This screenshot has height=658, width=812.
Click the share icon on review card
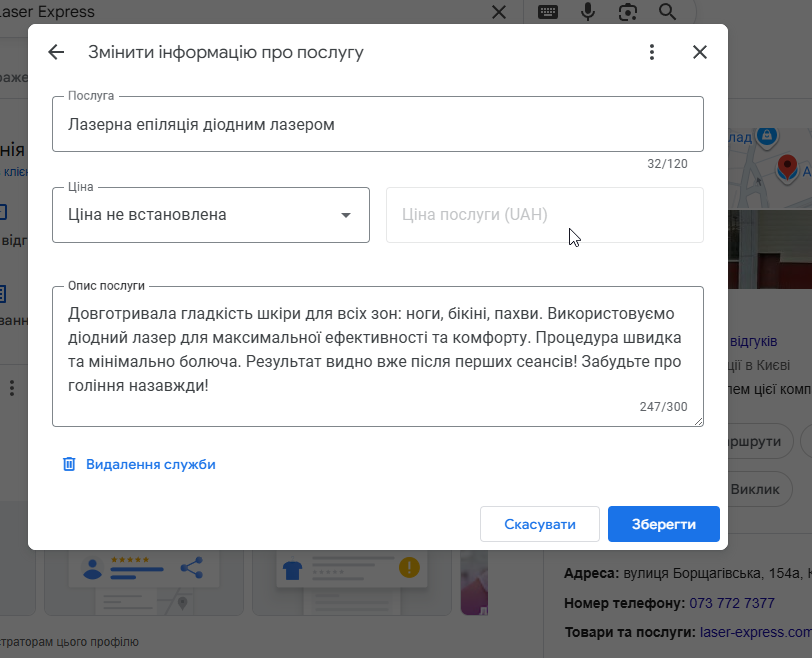[x=192, y=568]
